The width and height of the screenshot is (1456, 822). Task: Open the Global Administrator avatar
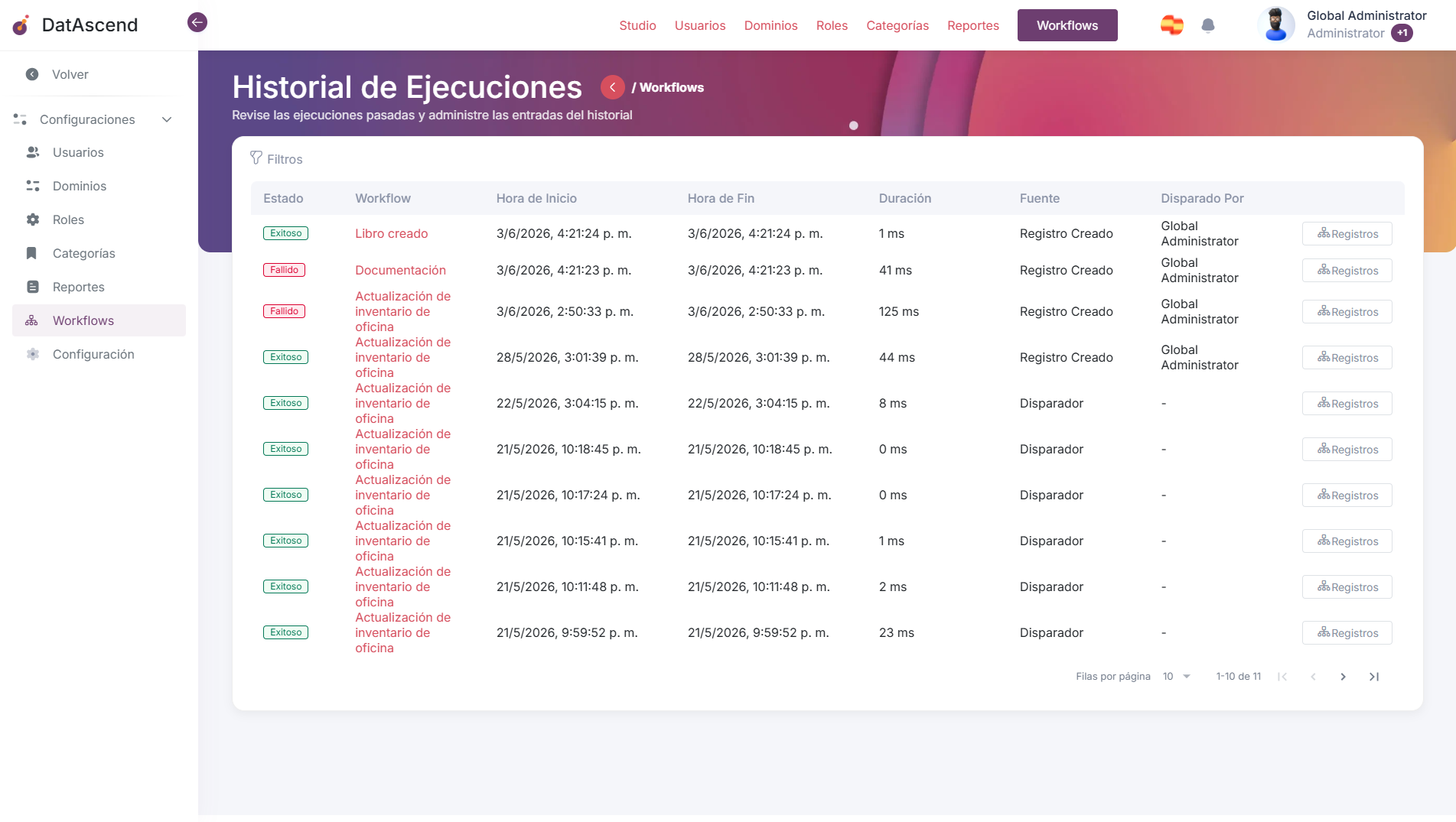click(1276, 24)
